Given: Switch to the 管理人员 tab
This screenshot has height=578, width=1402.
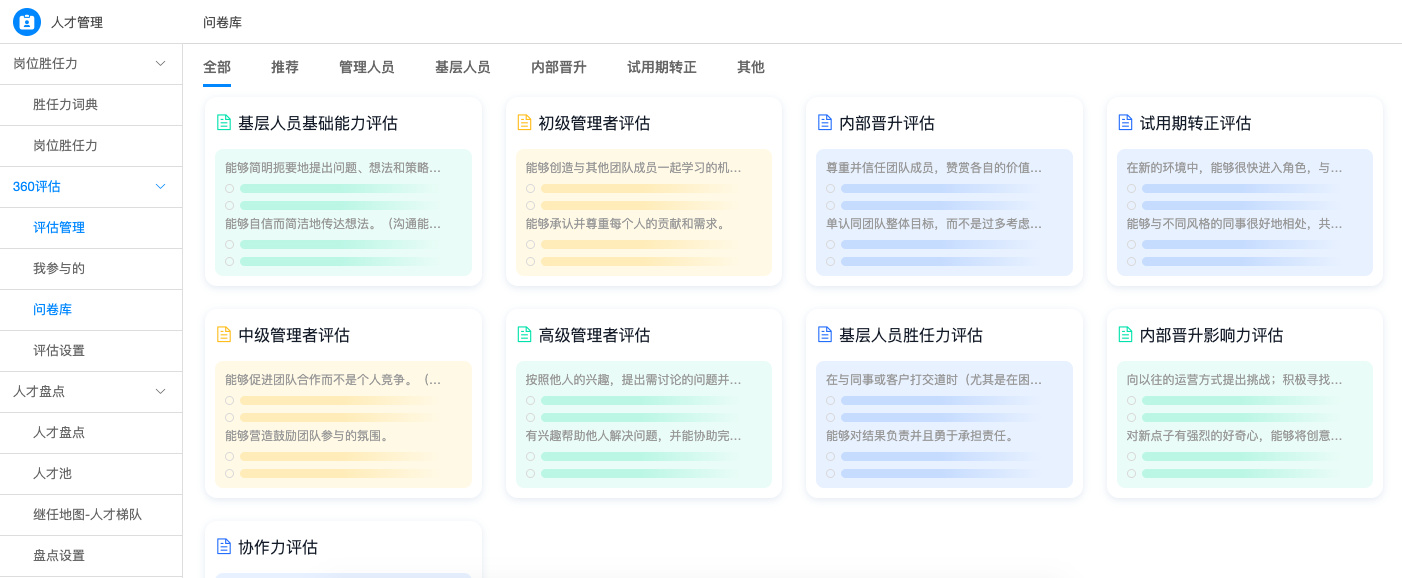Looking at the screenshot, I should click(367, 67).
